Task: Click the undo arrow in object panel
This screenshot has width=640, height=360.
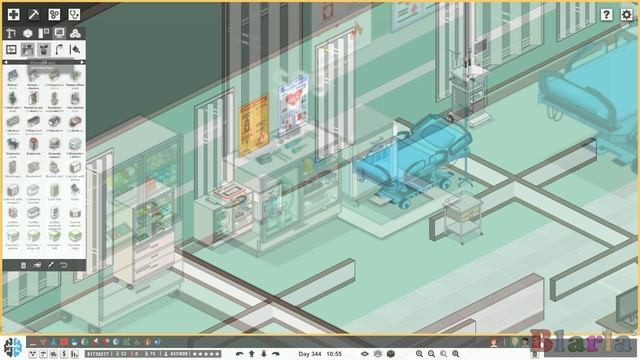Action: [64, 265]
